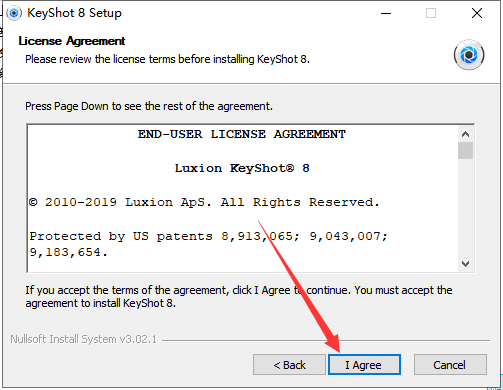Click the license scrollbar up arrow
The image size is (503, 390).
465,134
